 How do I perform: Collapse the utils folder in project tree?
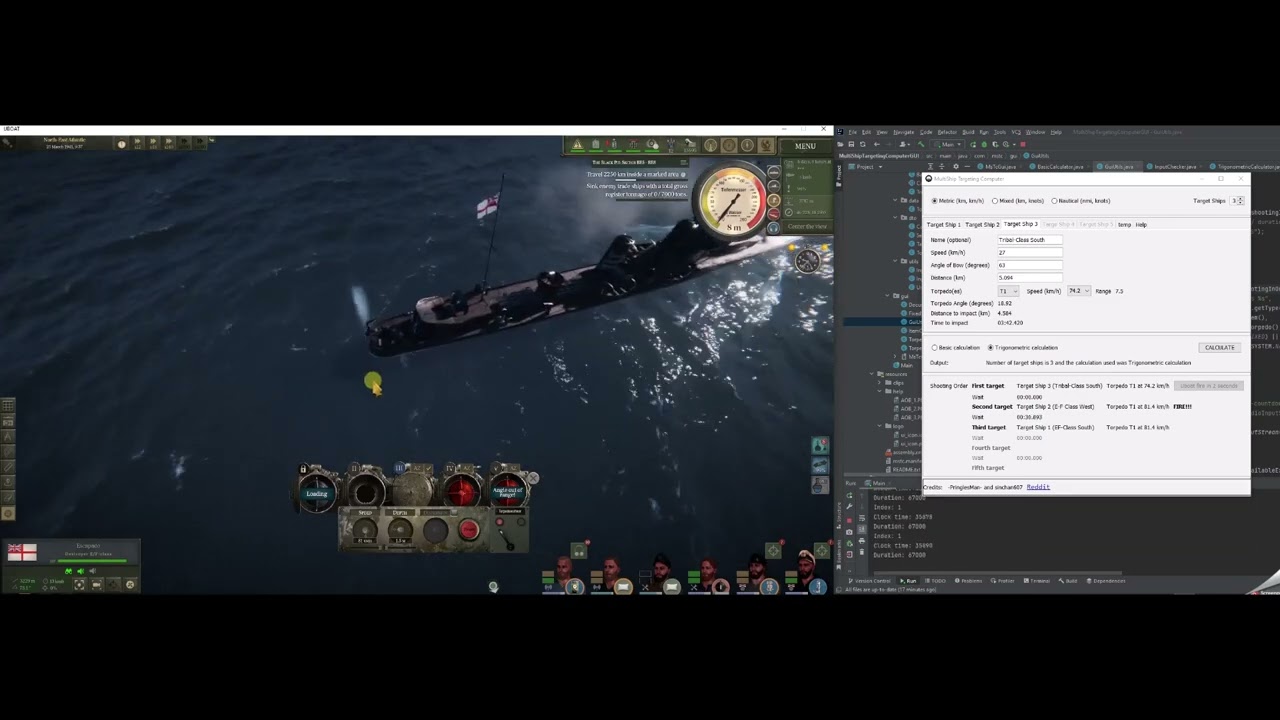pos(895,261)
